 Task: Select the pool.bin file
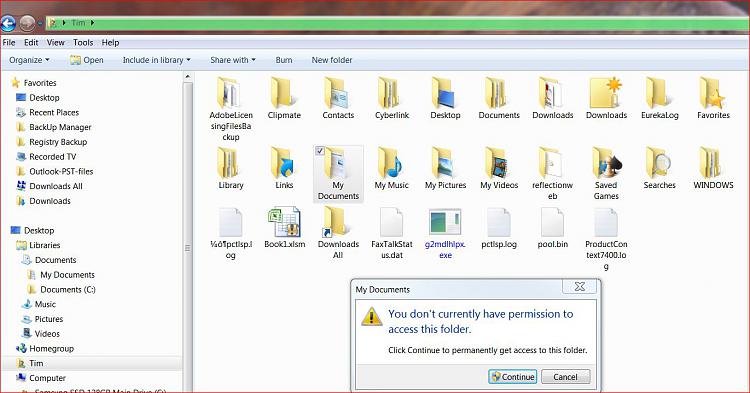click(x=552, y=228)
